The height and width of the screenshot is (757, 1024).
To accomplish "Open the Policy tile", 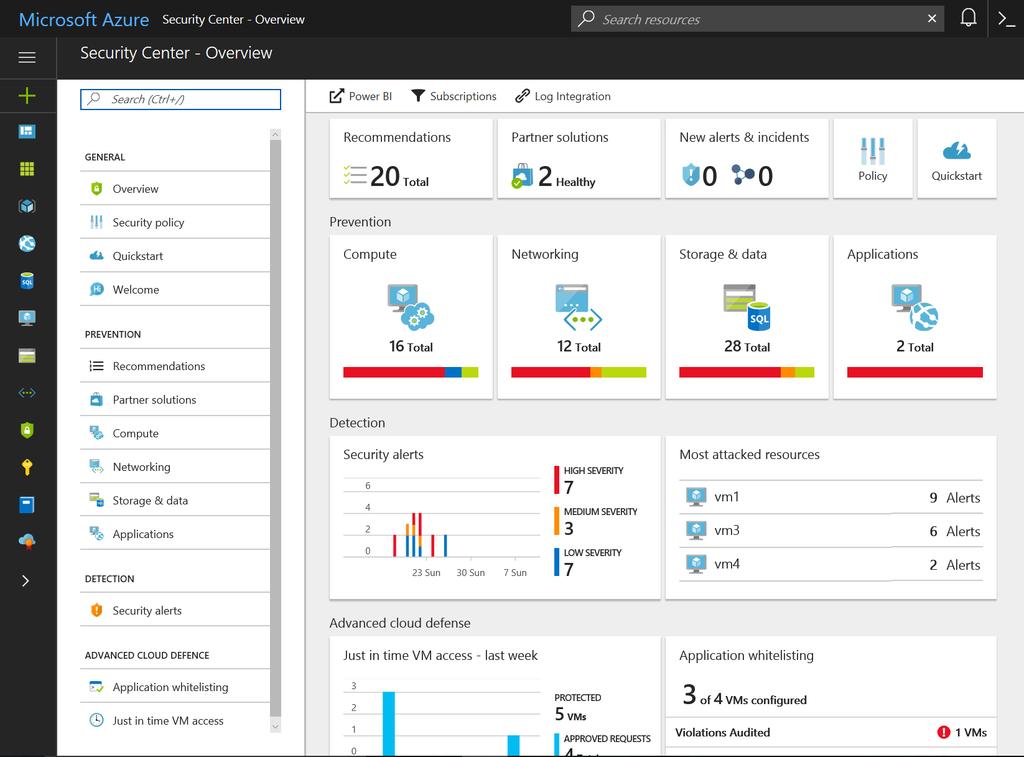I will [x=872, y=159].
